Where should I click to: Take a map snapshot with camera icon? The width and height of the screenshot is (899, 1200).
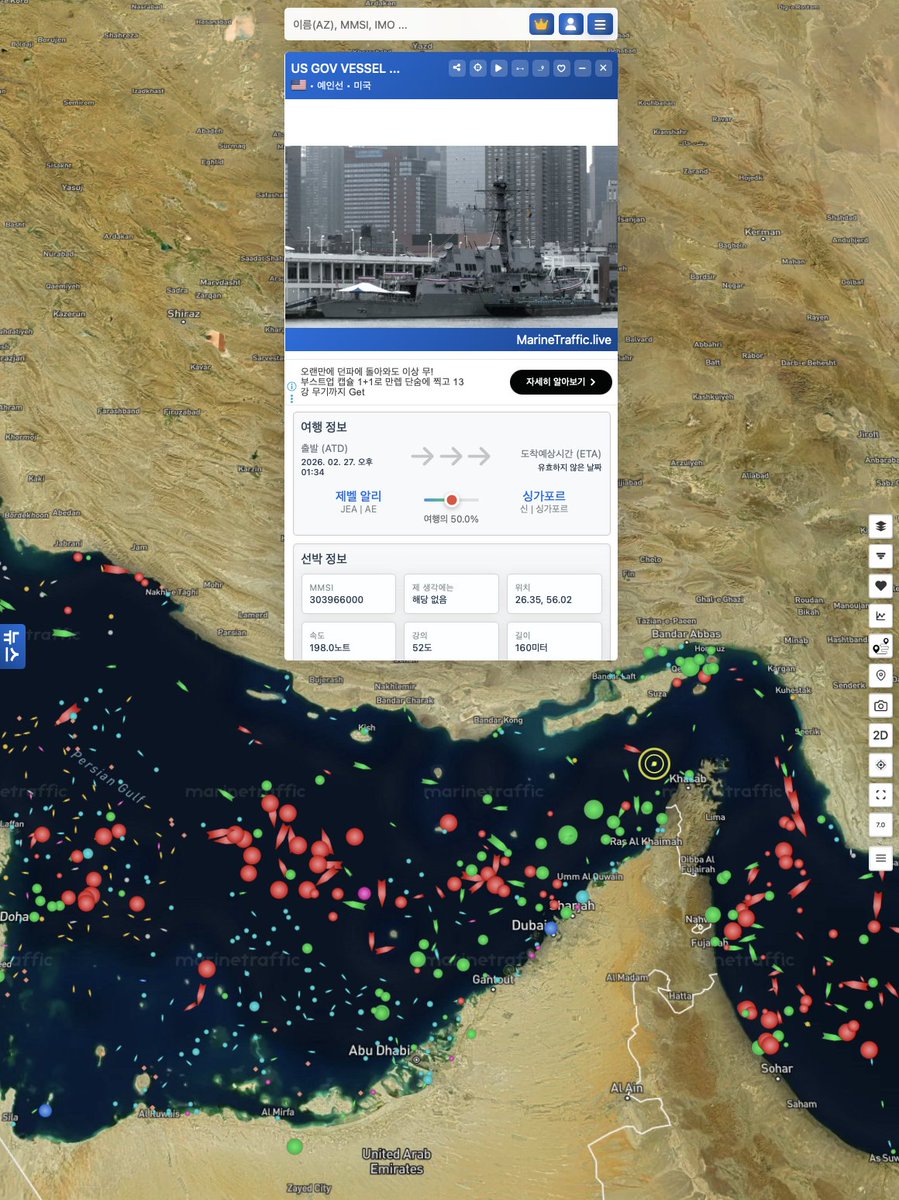click(881, 706)
